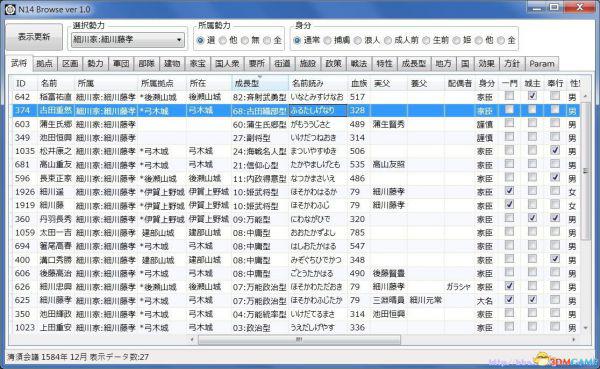The width and height of the screenshot is (600, 369).
Task: Select the 浪人 radio button under 身分
Action: (x=357, y=40)
